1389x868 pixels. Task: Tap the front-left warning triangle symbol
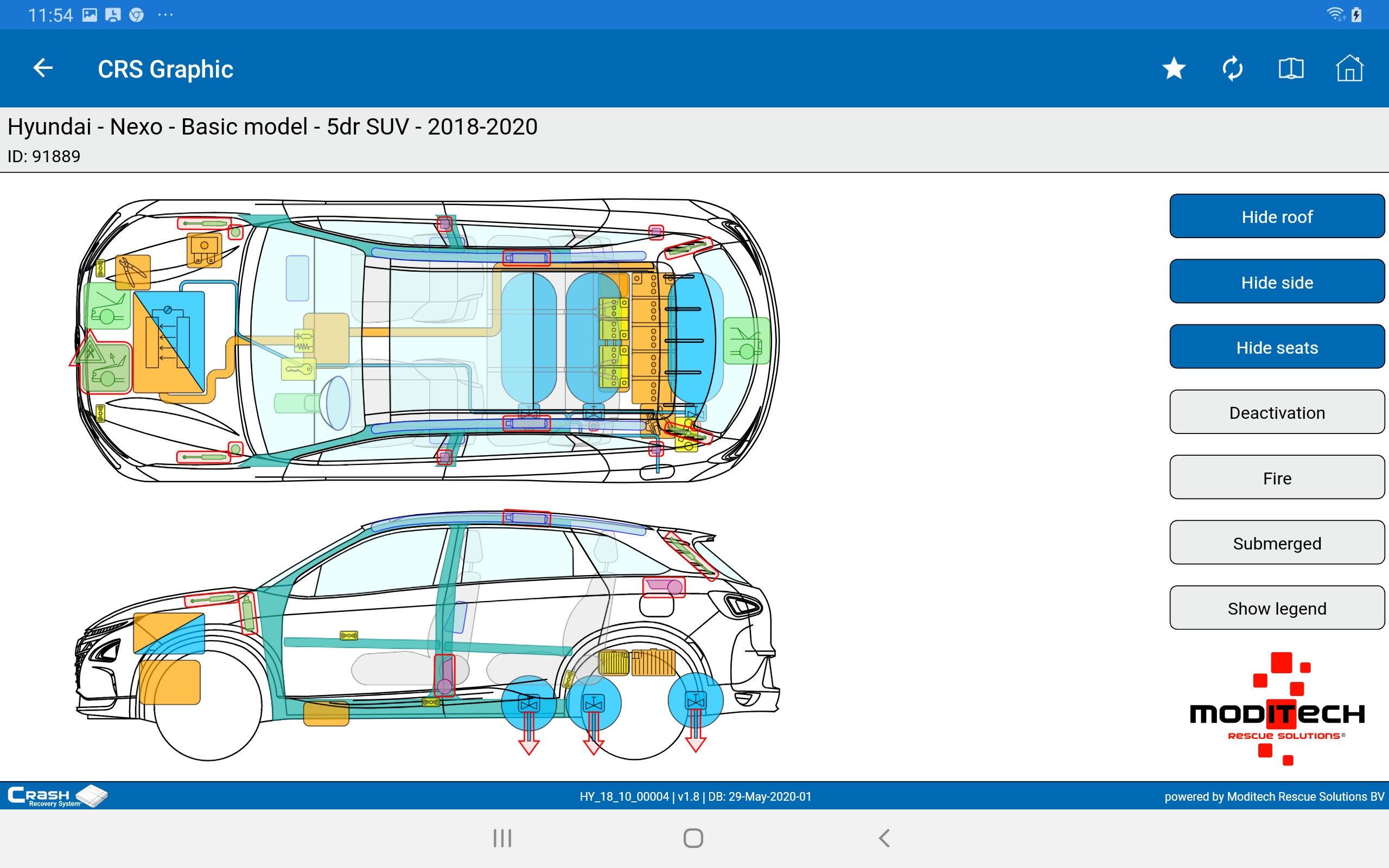click(90, 349)
